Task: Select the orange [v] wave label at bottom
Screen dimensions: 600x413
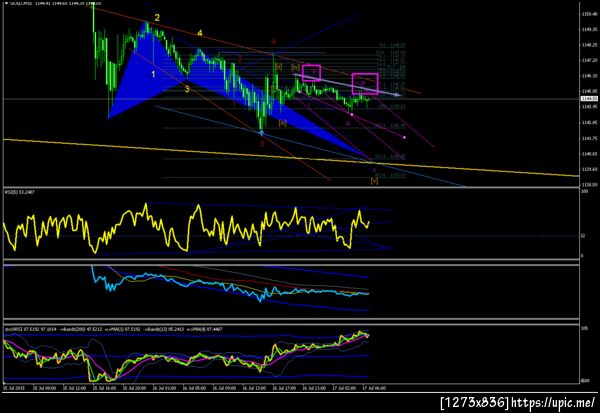Action: (374, 180)
